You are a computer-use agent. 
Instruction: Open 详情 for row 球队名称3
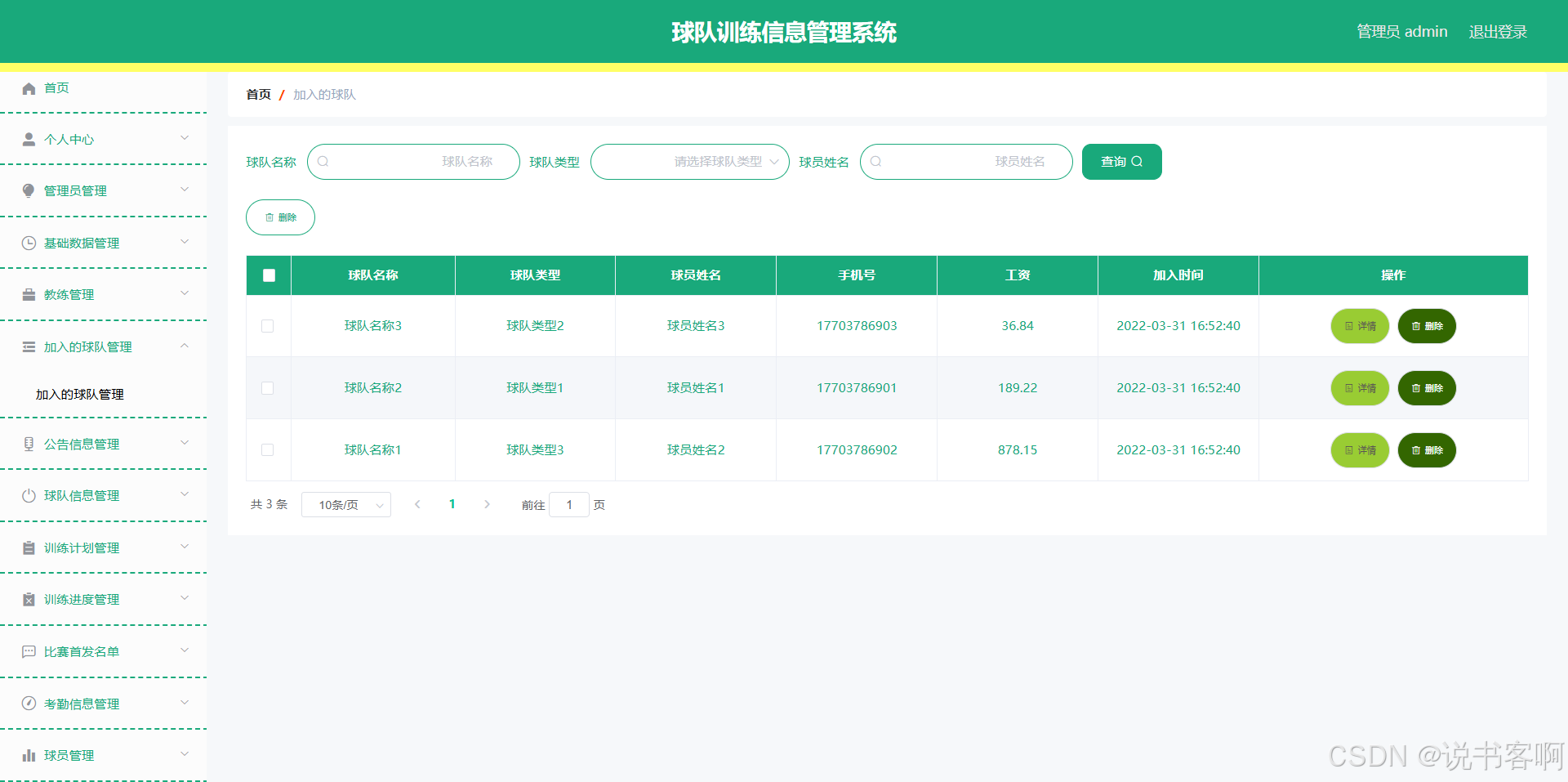click(1360, 326)
